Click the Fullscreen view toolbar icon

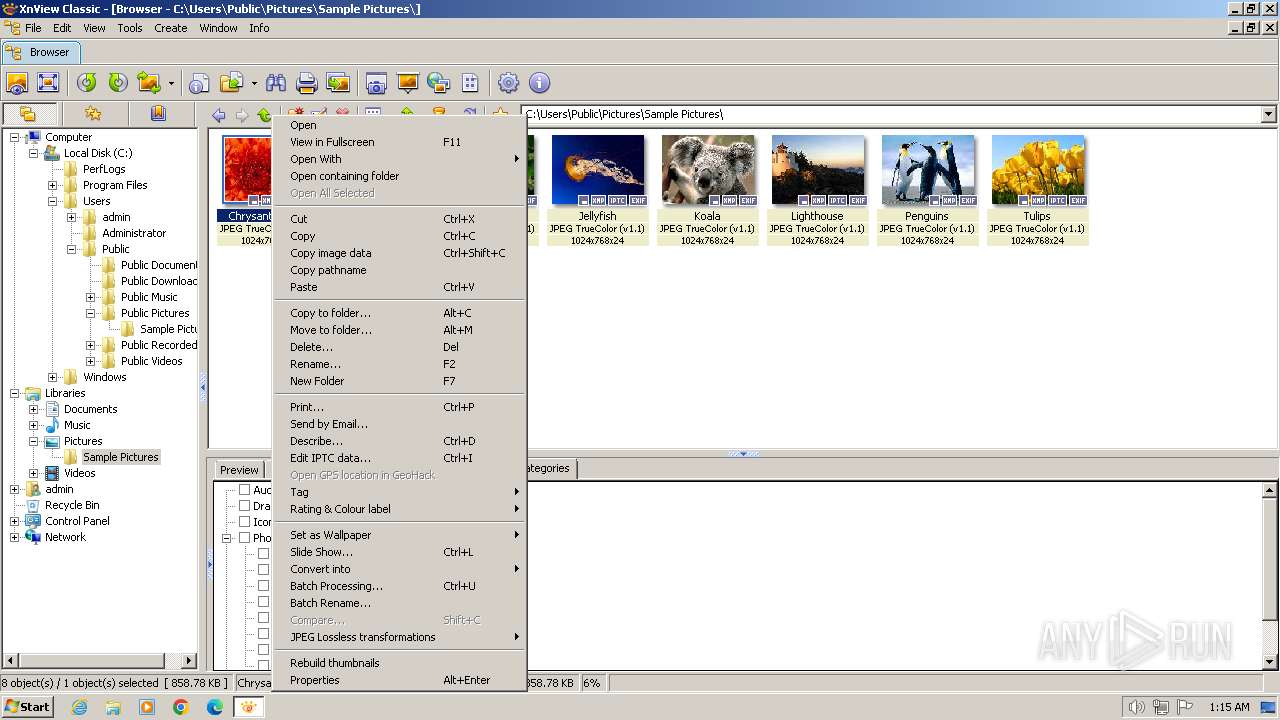48,83
